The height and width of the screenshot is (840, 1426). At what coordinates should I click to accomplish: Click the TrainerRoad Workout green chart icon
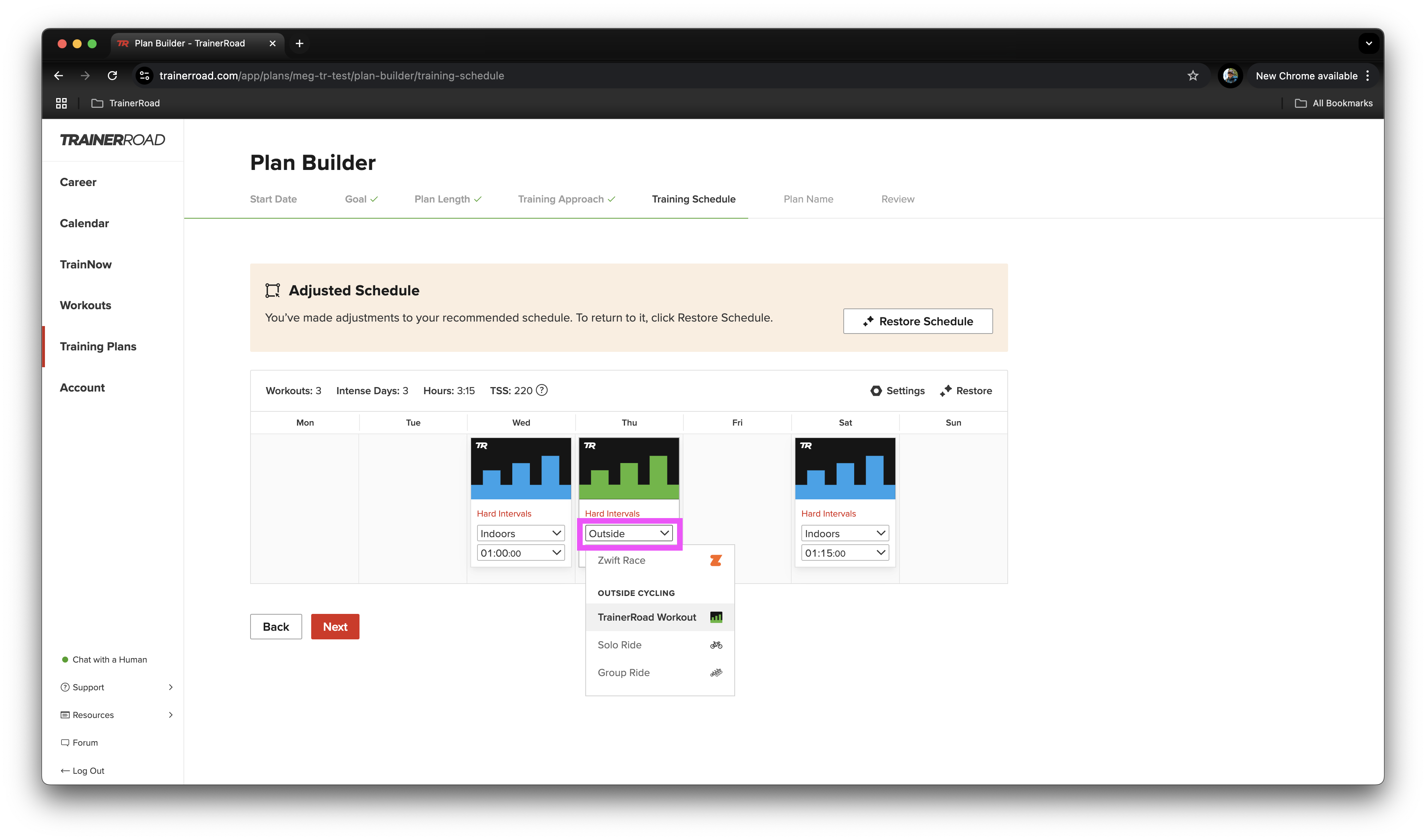tap(716, 617)
